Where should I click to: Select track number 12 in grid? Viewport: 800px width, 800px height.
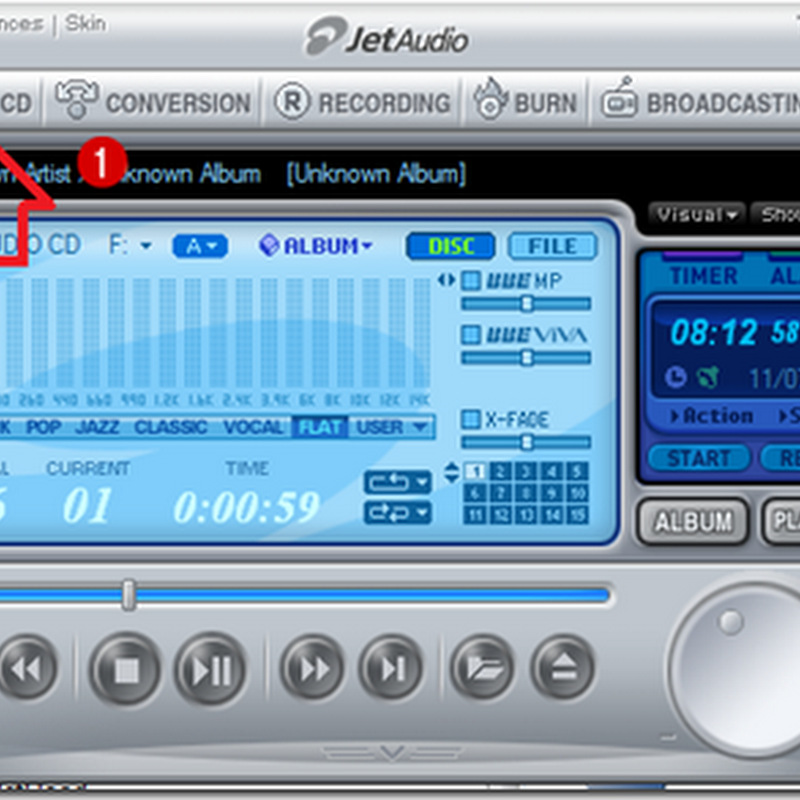tap(501, 515)
